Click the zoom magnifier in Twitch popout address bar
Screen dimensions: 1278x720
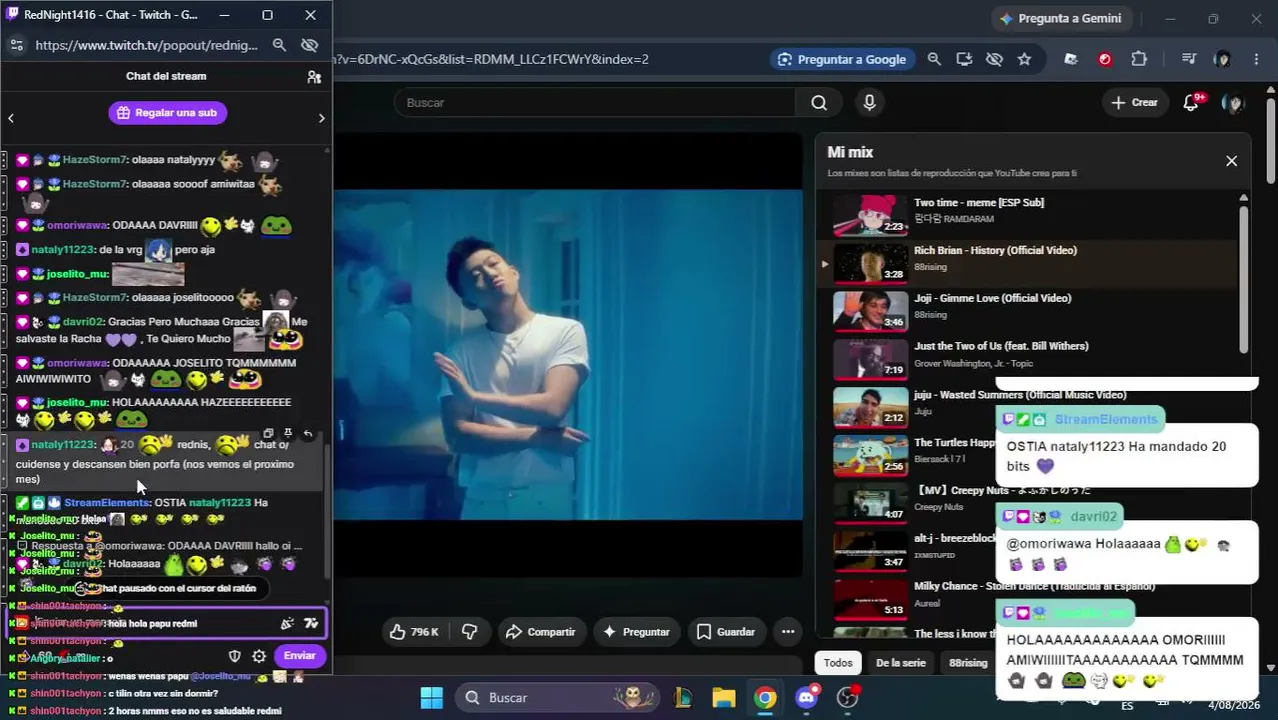(x=280, y=45)
